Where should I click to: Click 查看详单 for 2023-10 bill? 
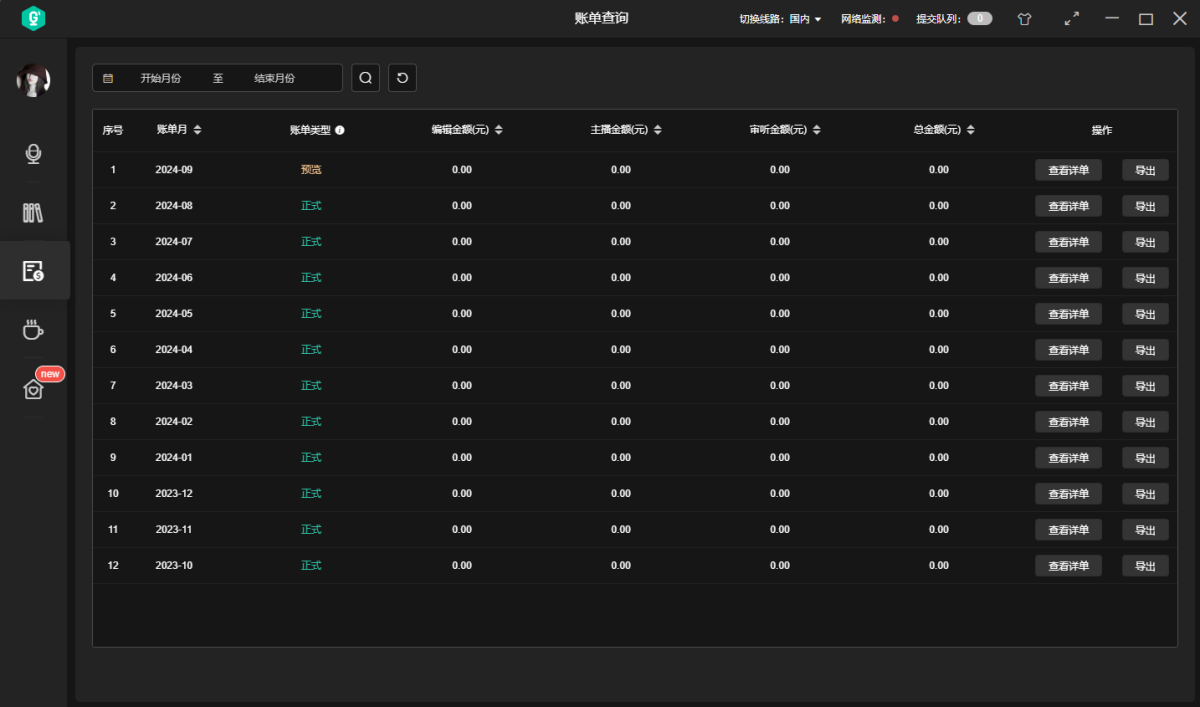(x=1068, y=566)
